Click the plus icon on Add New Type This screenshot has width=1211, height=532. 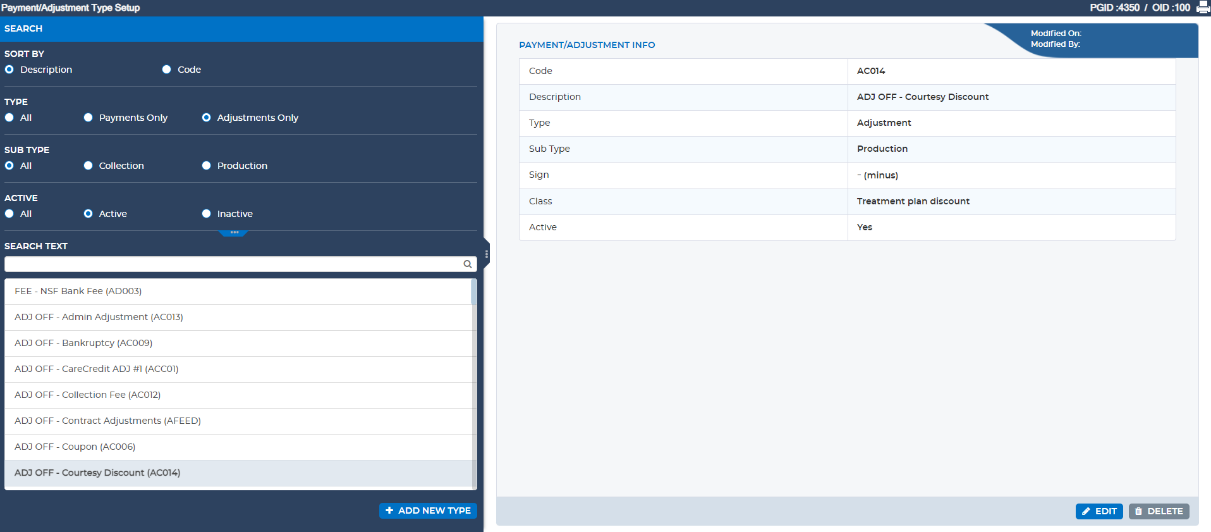pos(389,510)
